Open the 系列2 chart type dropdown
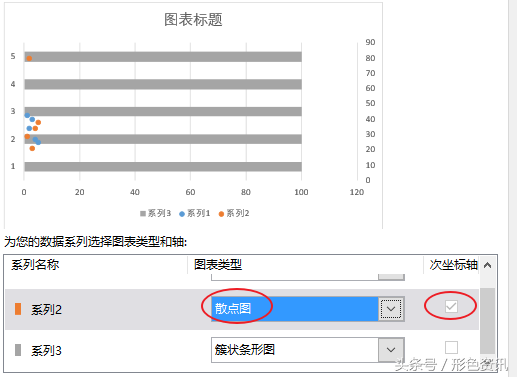This screenshot has width=517, height=377. click(x=391, y=309)
